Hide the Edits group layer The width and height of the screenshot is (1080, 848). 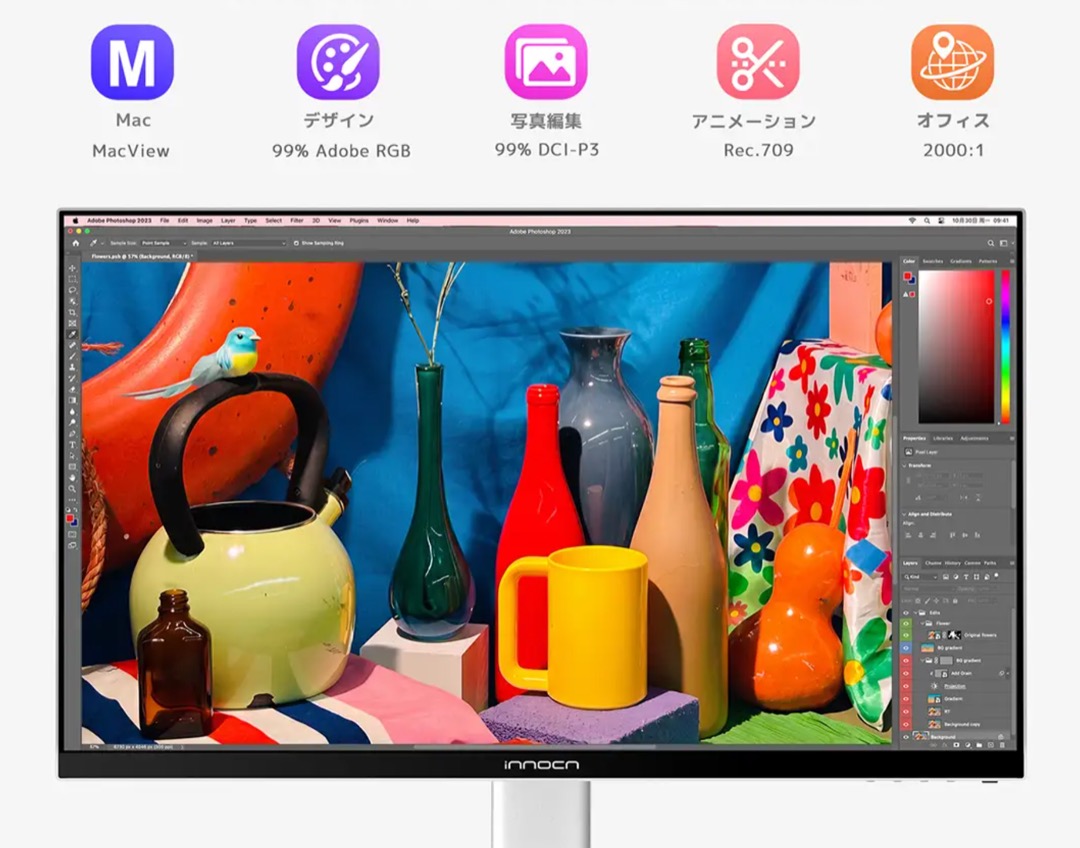click(x=906, y=613)
